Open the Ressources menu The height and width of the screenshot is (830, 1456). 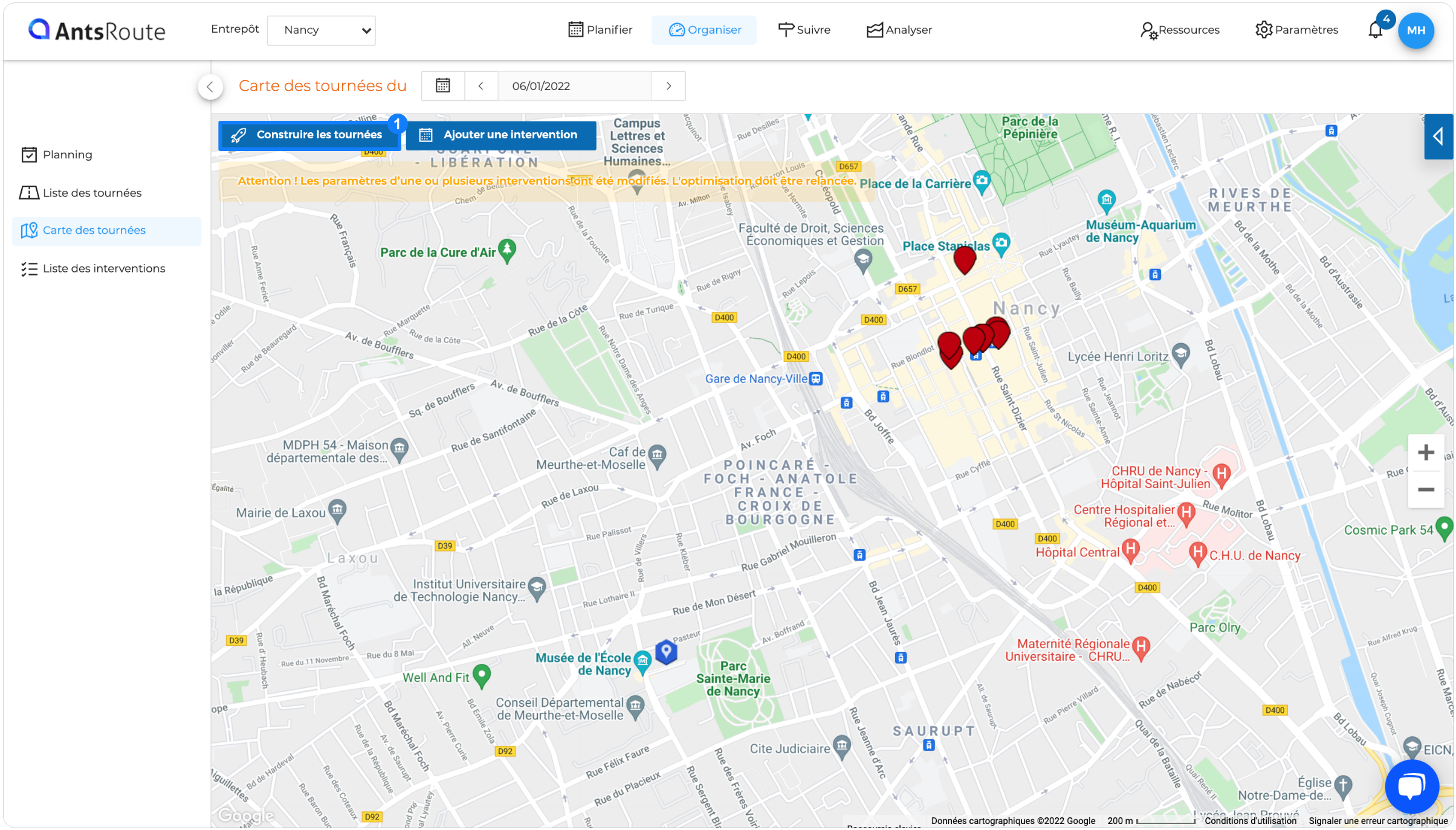[x=1179, y=30]
